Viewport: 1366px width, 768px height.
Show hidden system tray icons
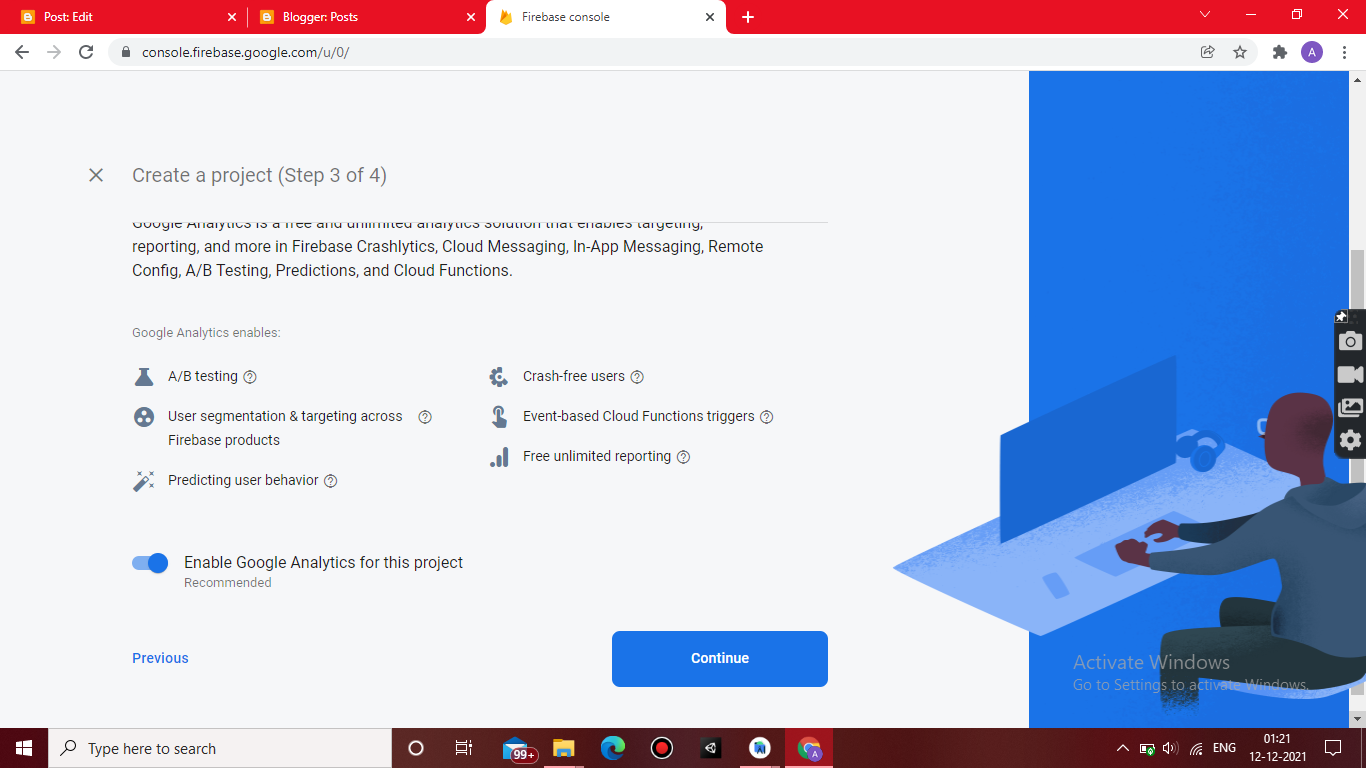(1122, 748)
